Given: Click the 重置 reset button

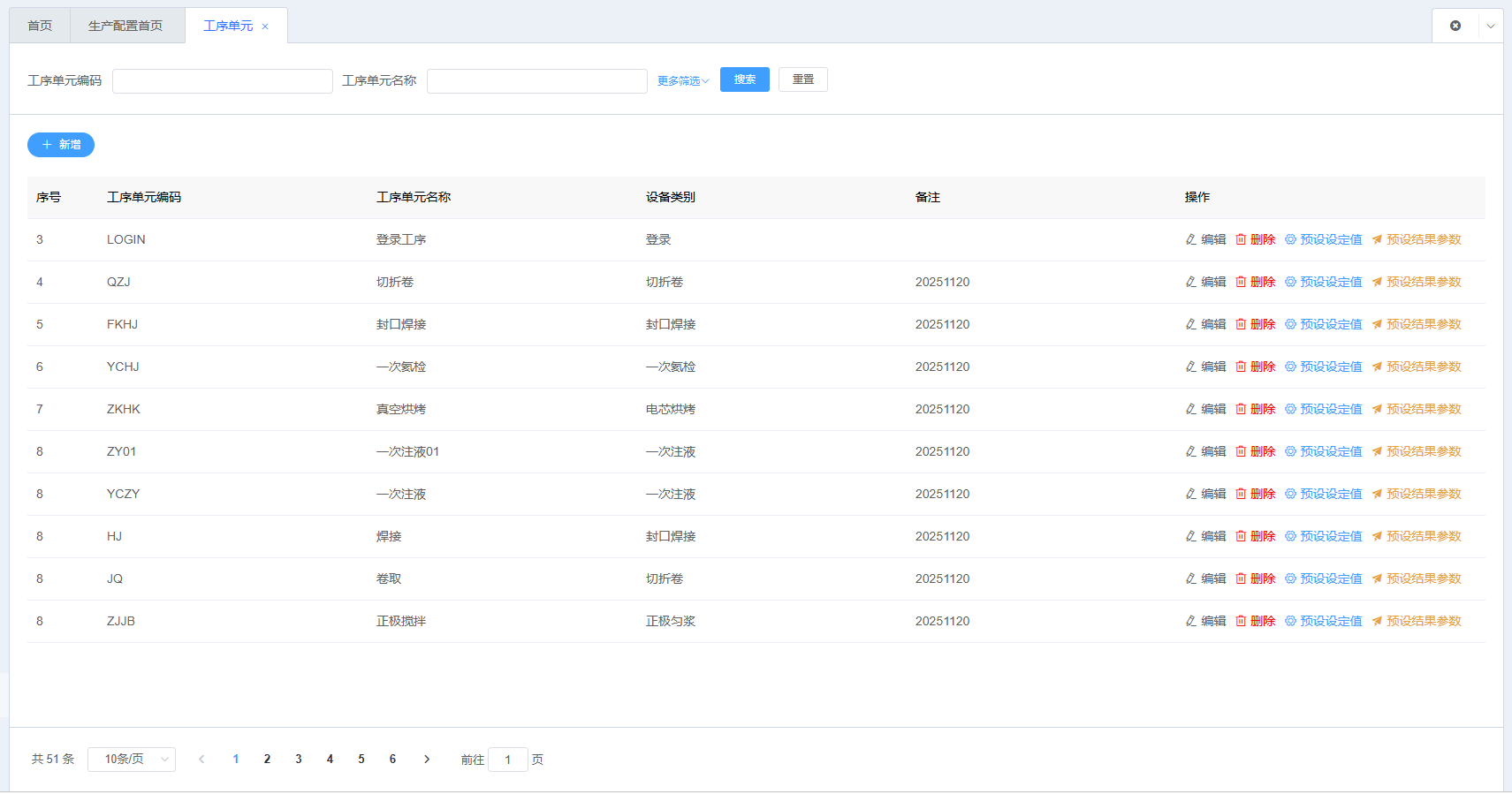Looking at the screenshot, I should pyautogui.click(x=803, y=79).
